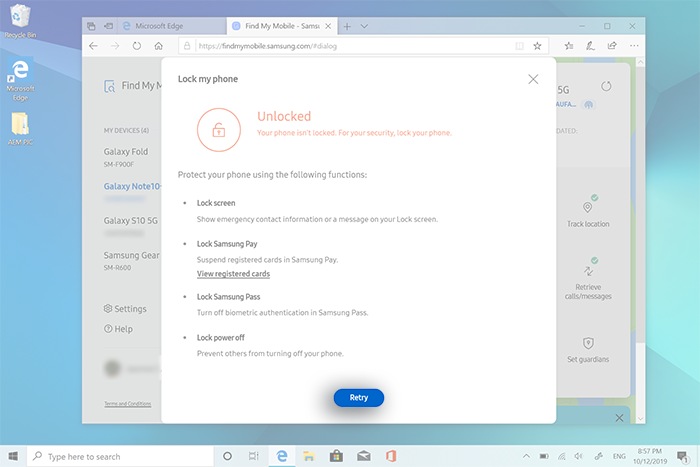Expand the tab preview chevron
Screen dimensions: 700x467
tap(364, 26)
